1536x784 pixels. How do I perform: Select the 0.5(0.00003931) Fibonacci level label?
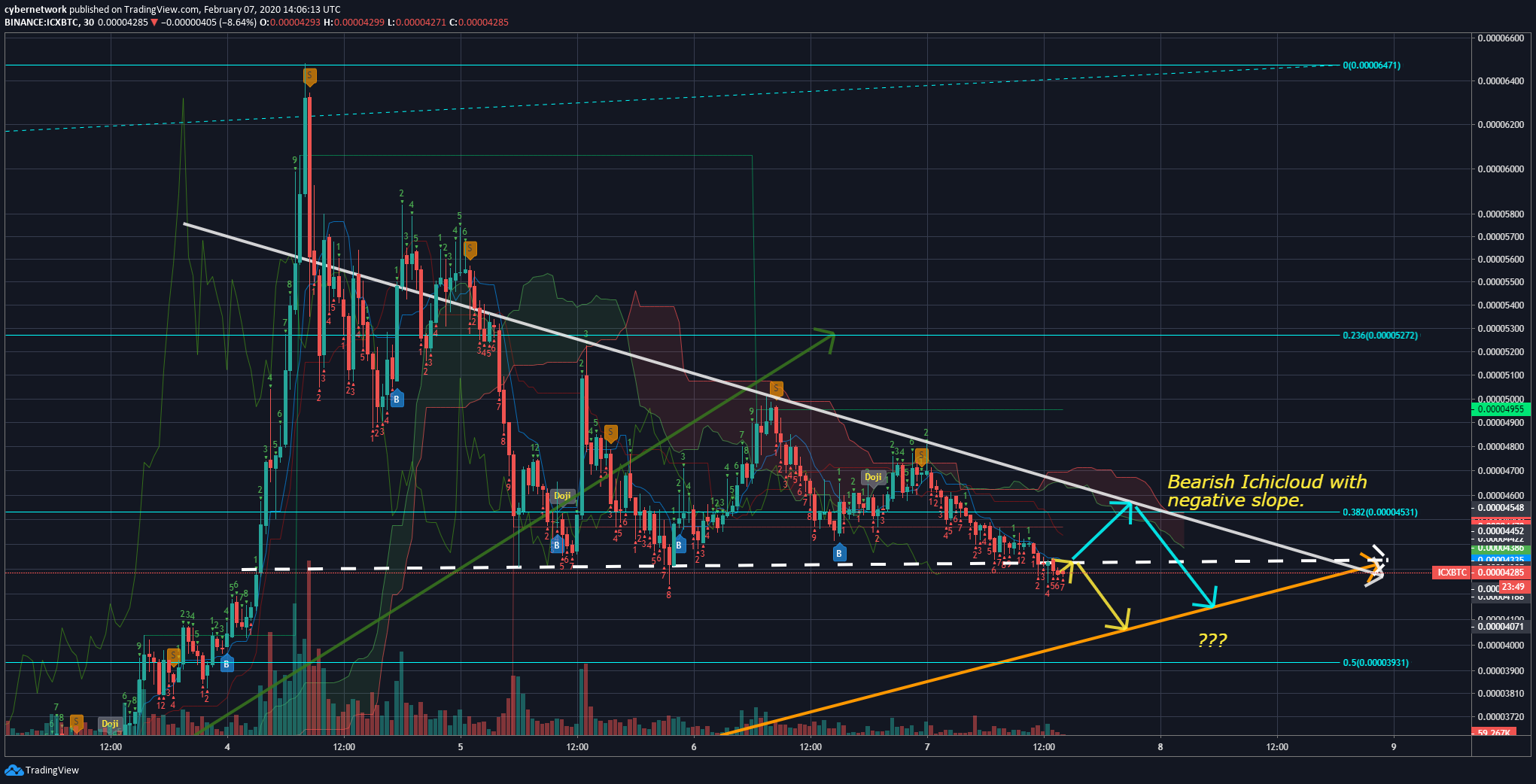tap(1376, 662)
